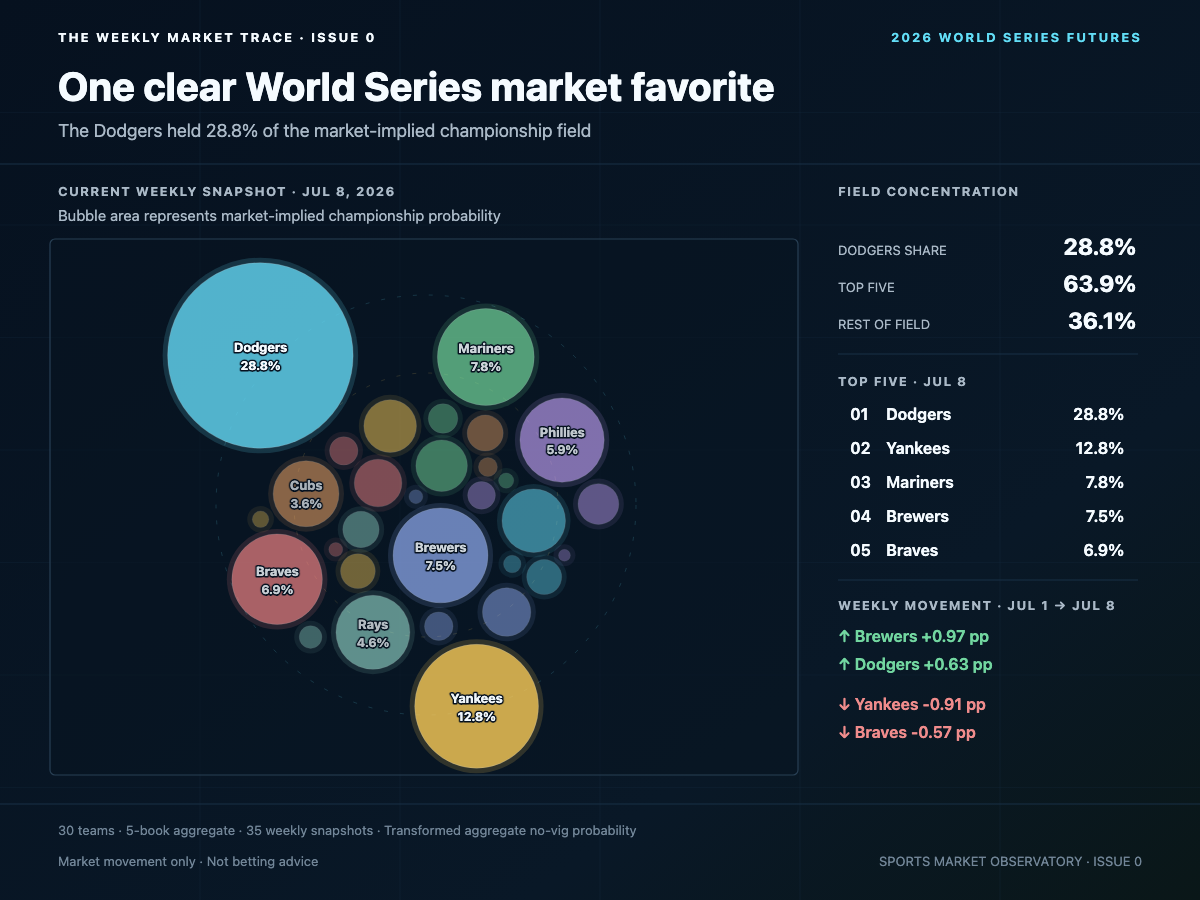Click the Brewers 7.5% bubble
The height and width of the screenshot is (900, 1200).
coord(440,556)
